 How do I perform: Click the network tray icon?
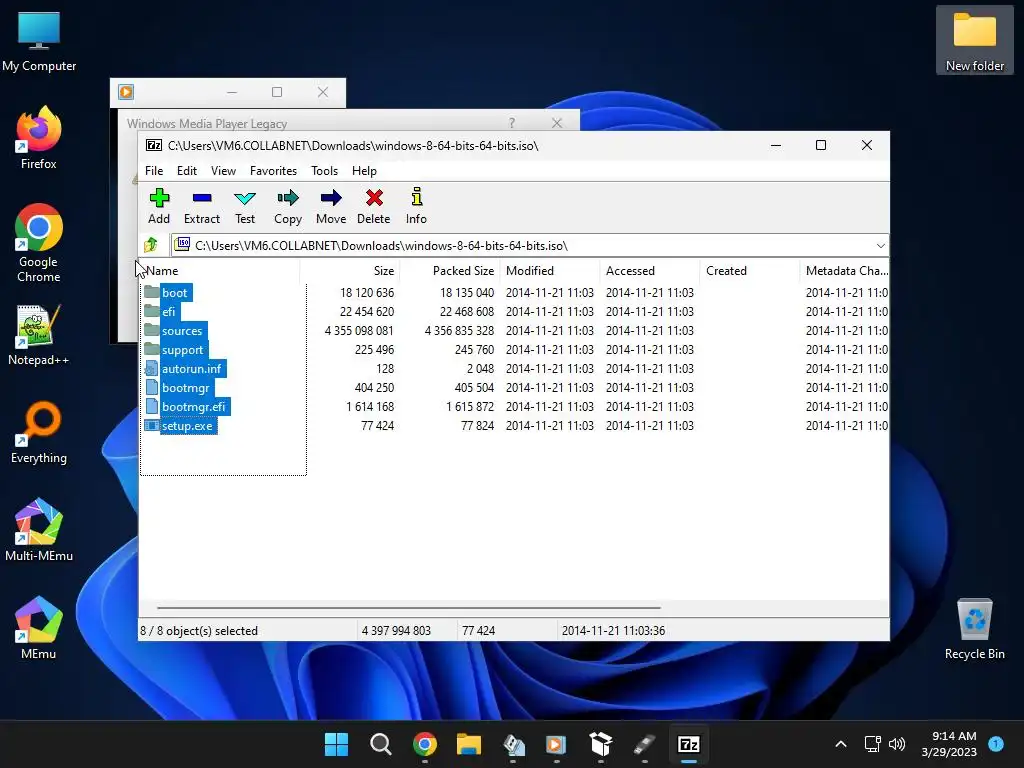click(x=872, y=744)
